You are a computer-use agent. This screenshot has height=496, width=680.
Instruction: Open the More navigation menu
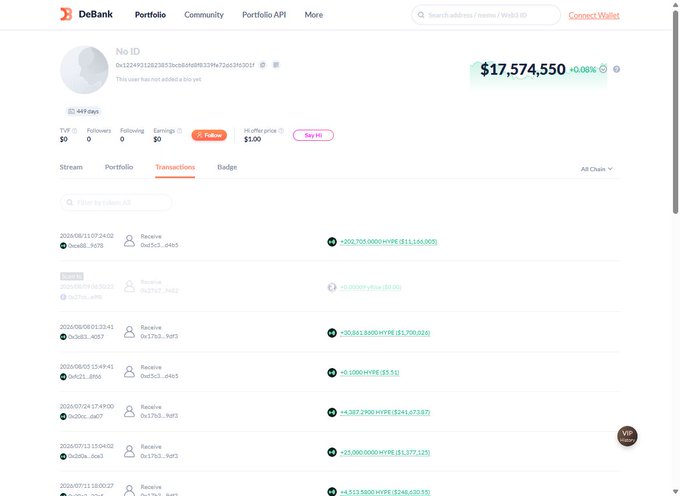tap(314, 15)
